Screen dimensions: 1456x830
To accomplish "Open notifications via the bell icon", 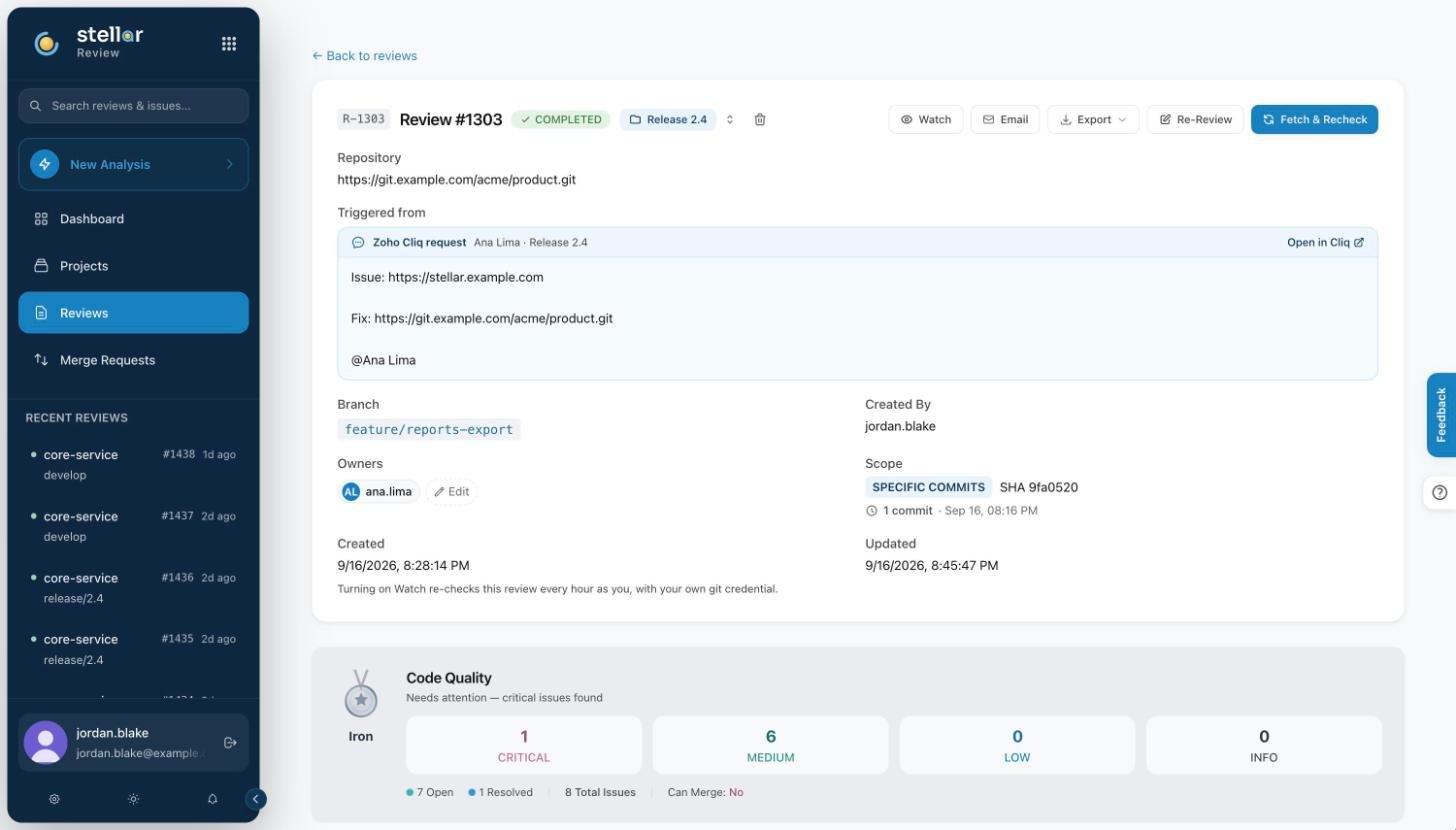I will [x=212, y=799].
